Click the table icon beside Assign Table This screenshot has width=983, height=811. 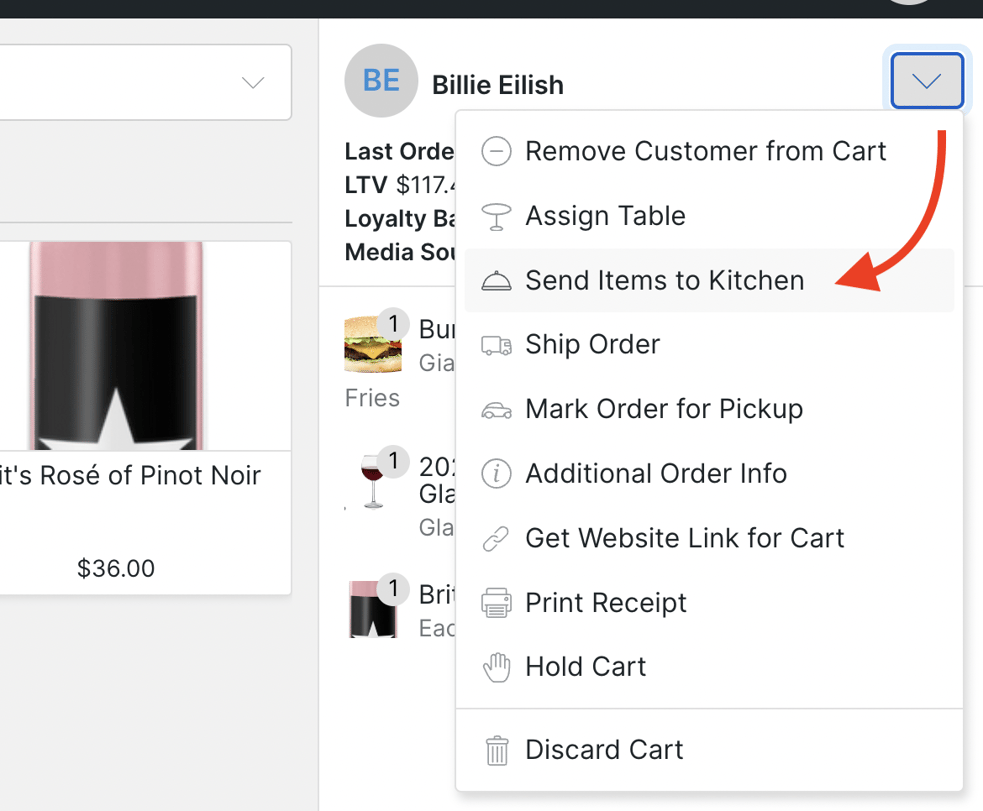click(496, 216)
